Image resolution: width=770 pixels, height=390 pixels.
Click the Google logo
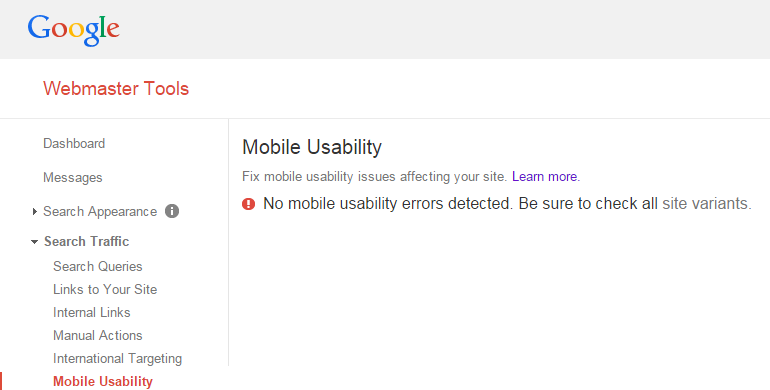point(74,30)
